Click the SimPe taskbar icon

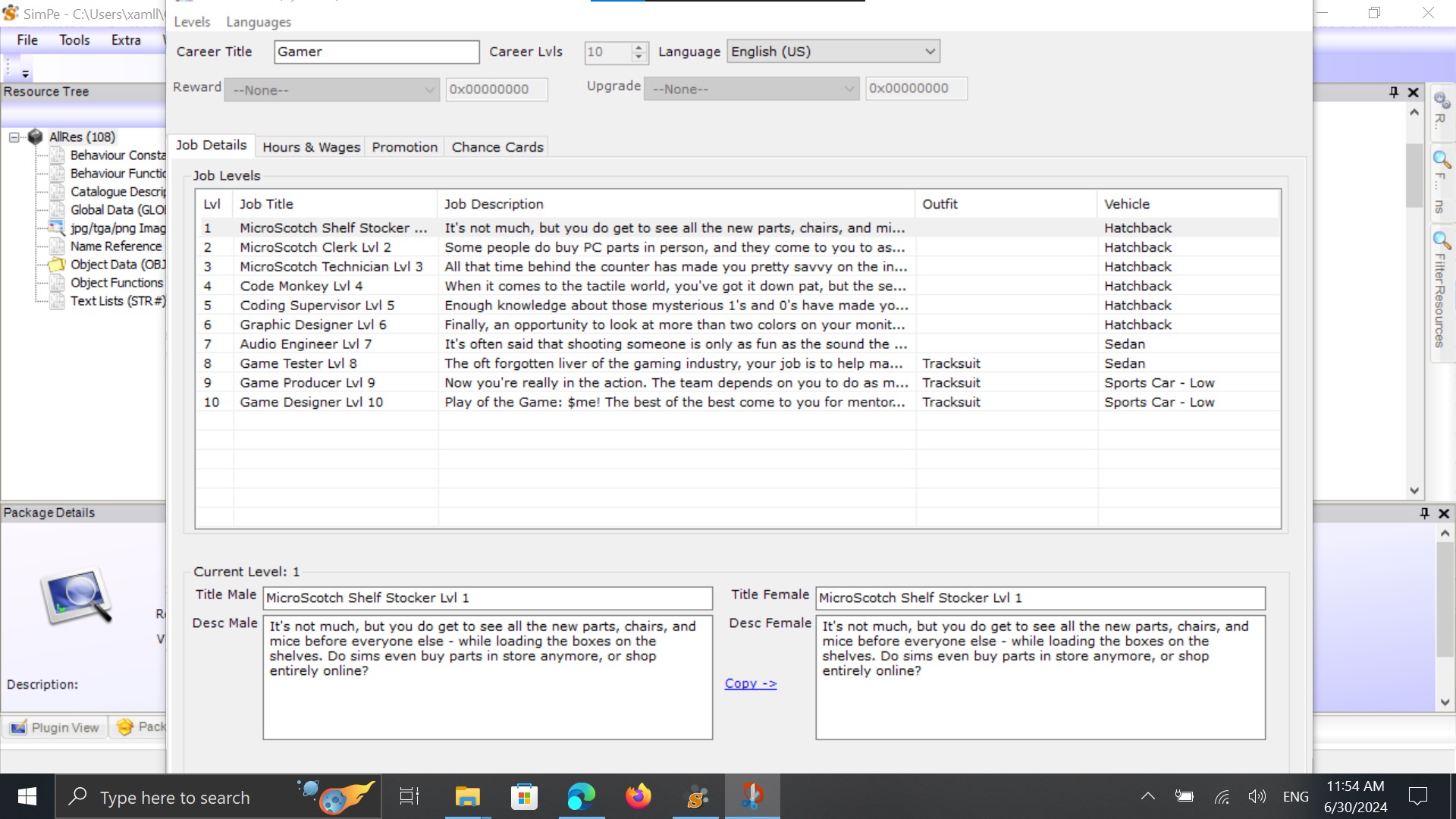695,797
